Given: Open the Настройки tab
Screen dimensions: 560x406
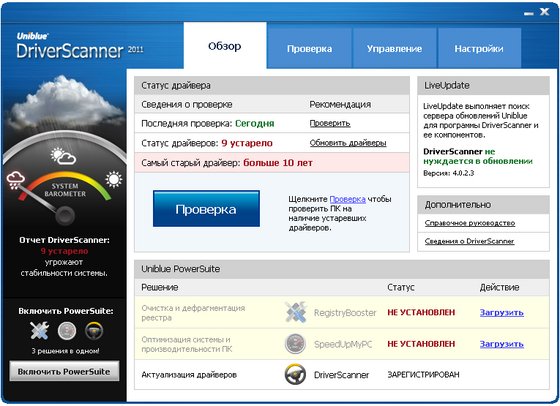Looking at the screenshot, I should coord(479,49).
